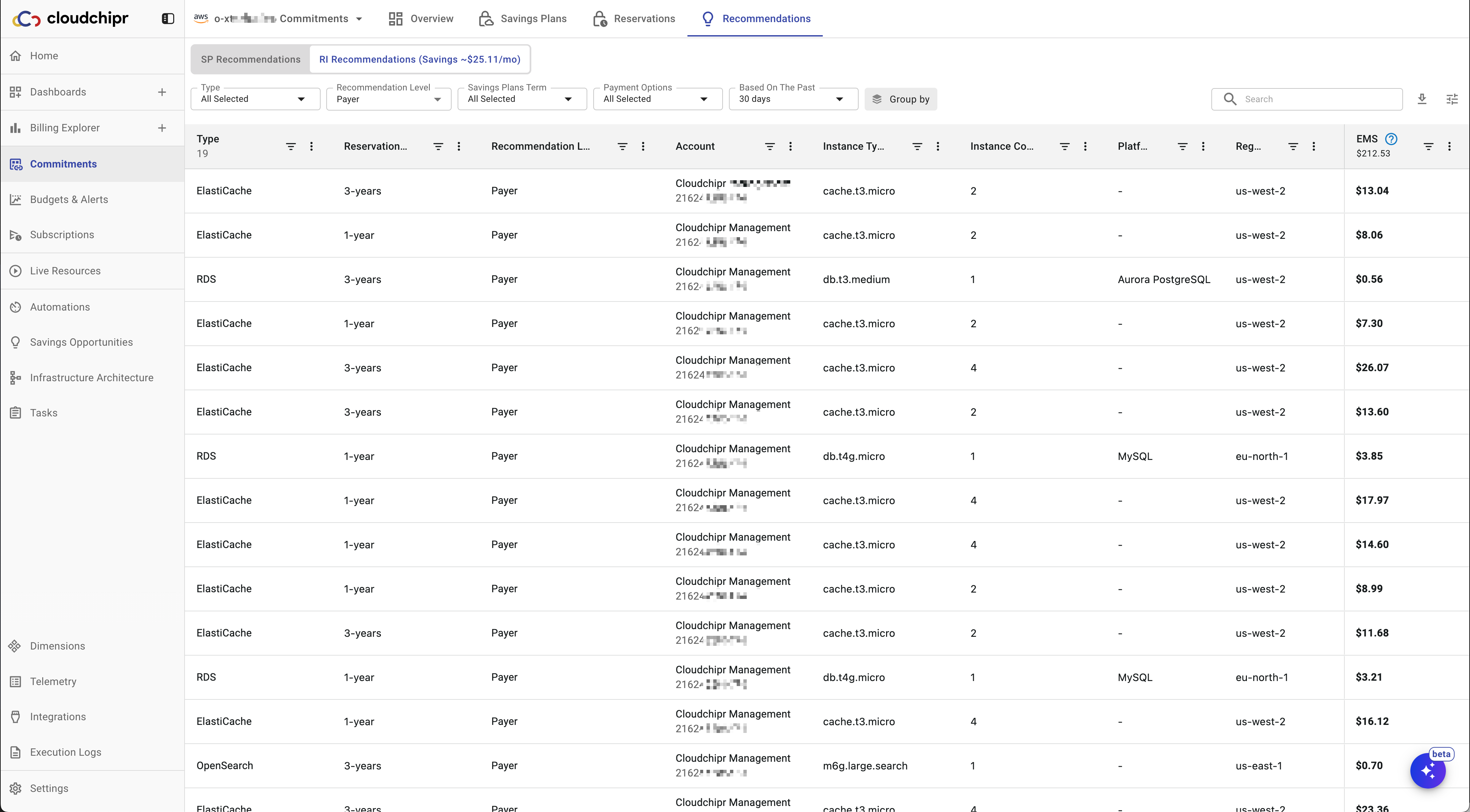Viewport: 1470px width, 812px height.
Task: Collapse the sidebar with the panel icon
Action: [168, 19]
